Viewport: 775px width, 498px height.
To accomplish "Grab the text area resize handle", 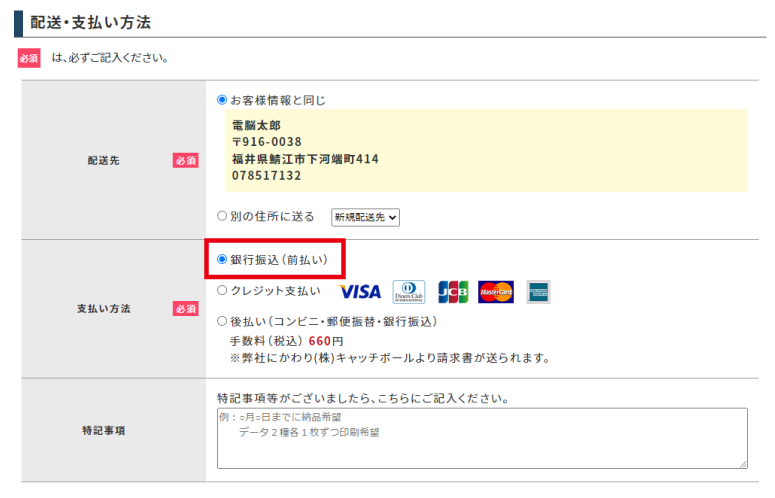I will (x=742, y=464).
